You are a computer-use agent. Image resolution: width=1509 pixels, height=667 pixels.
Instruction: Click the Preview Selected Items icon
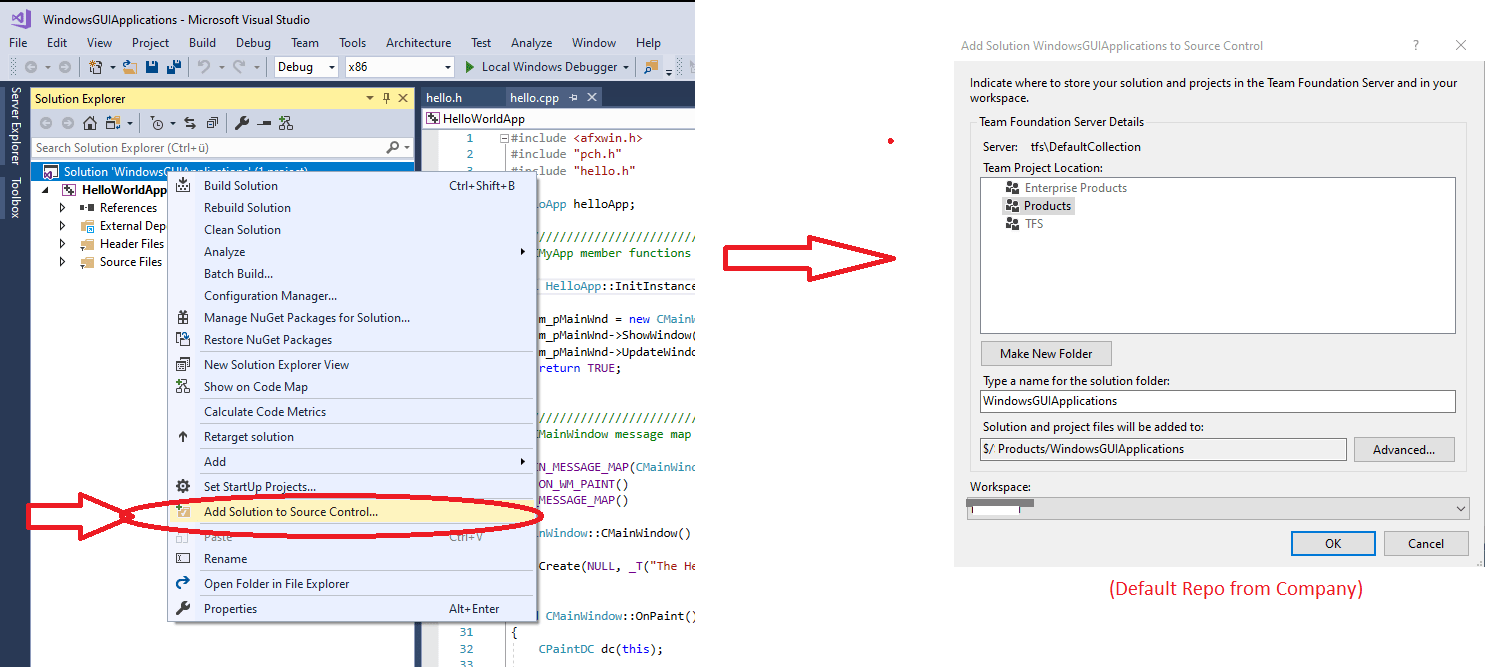point(264,123)
